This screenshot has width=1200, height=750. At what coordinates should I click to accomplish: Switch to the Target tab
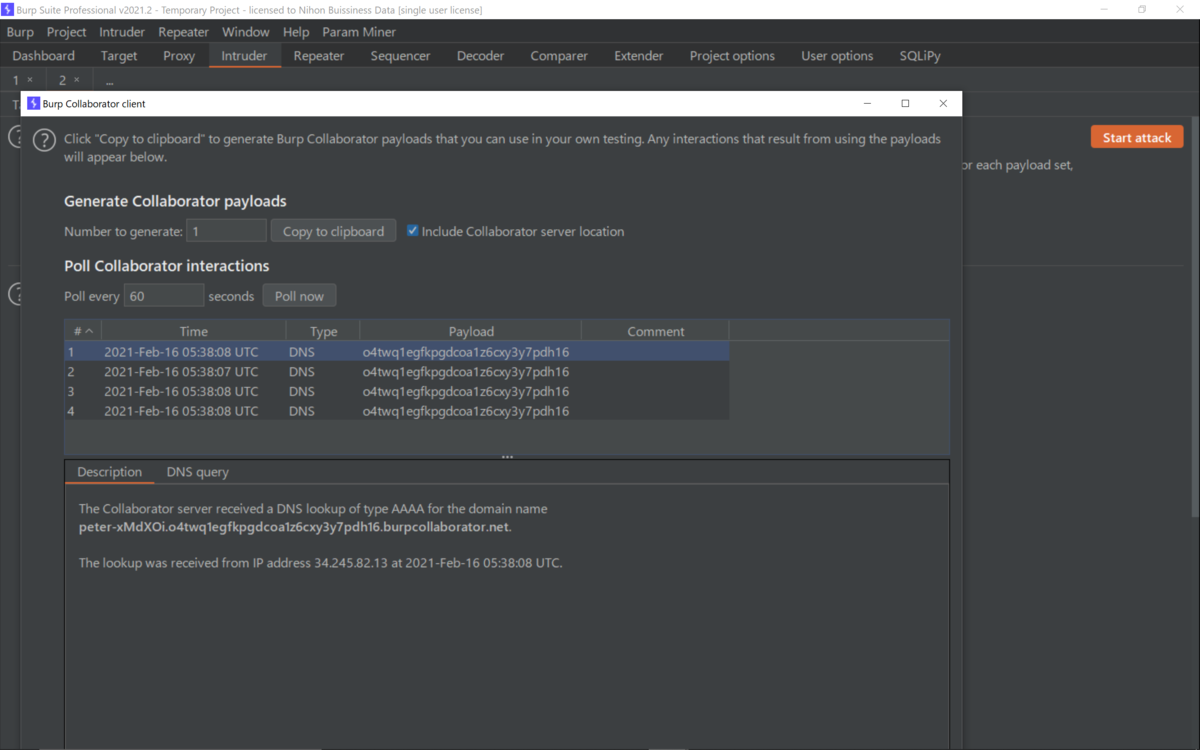[x=119, y=56]
